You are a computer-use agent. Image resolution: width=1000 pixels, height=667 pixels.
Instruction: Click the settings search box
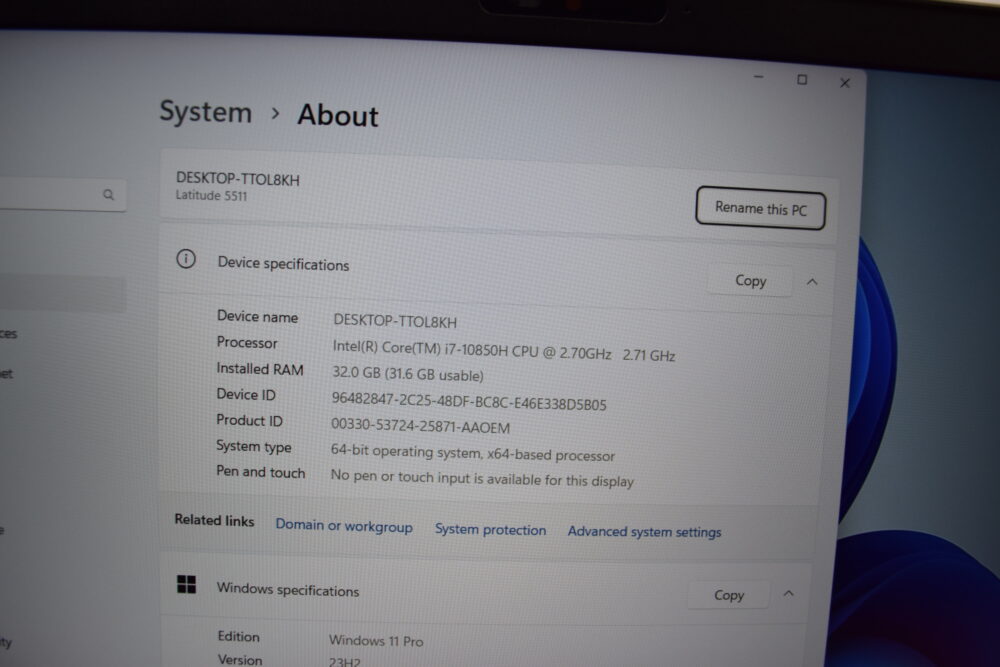62,194
